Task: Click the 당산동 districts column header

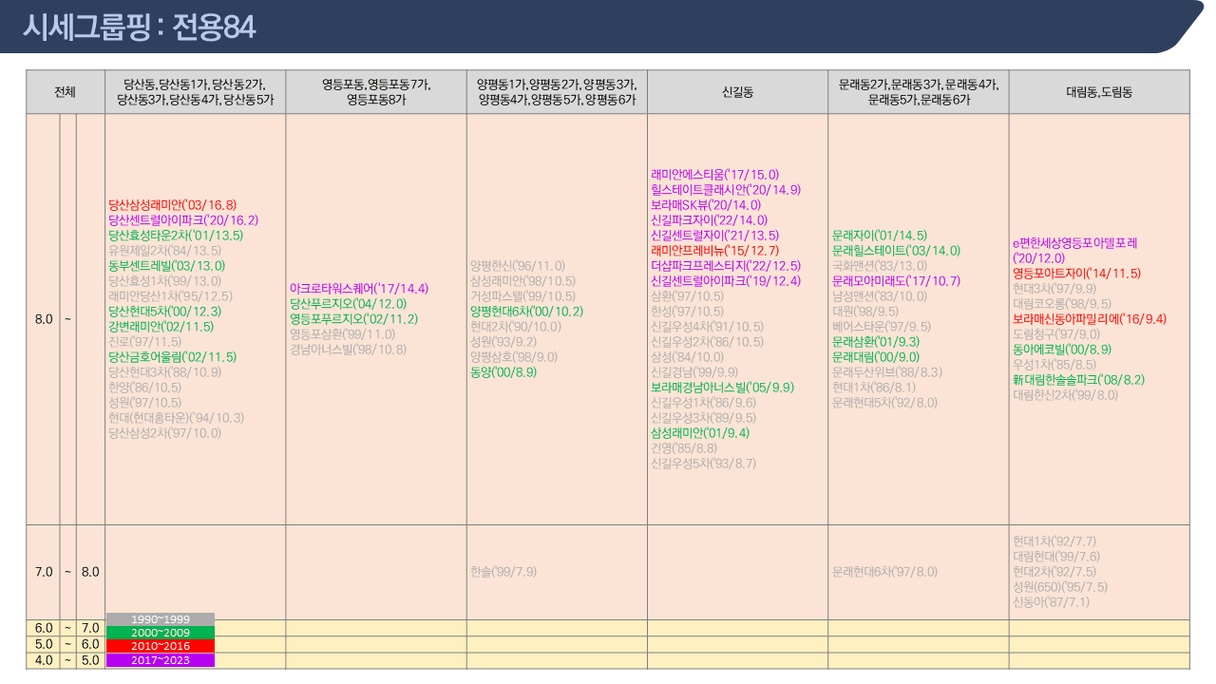Action: tap(195, 92)
